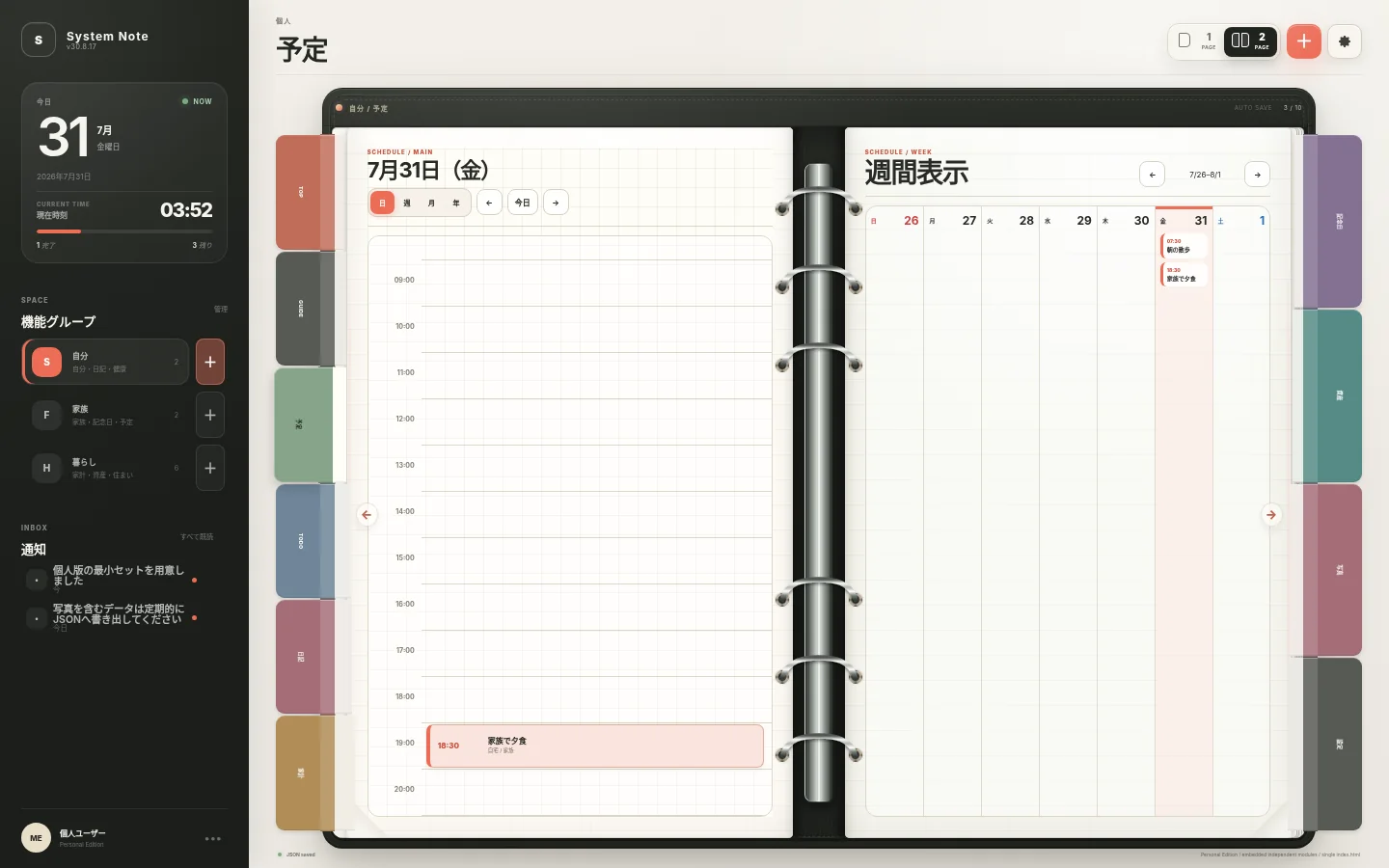
Task: Open 18:30 家族で夕食 in week column 31
Action: pyautogui.click(x=1184, y=275)
